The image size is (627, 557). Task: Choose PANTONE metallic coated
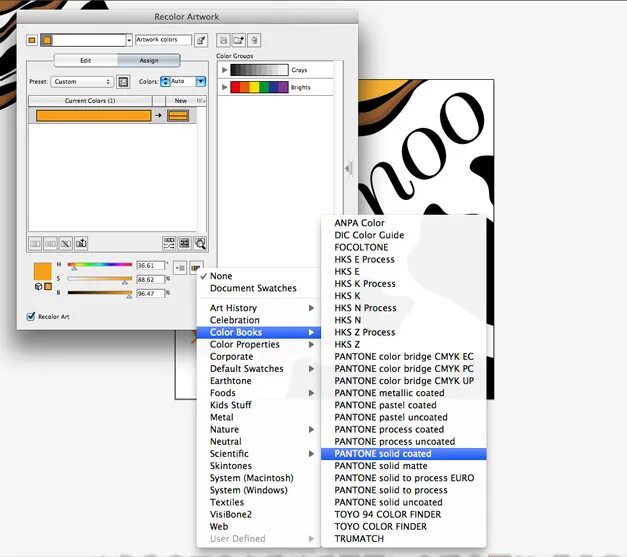point(403,393)
